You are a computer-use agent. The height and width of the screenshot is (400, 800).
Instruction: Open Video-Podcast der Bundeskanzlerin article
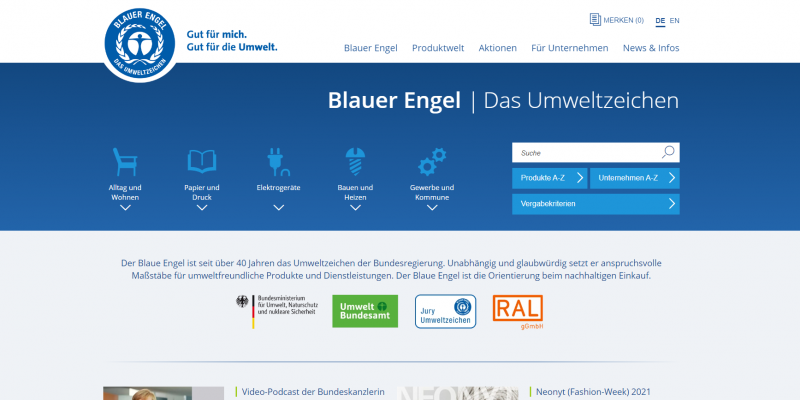313,392
